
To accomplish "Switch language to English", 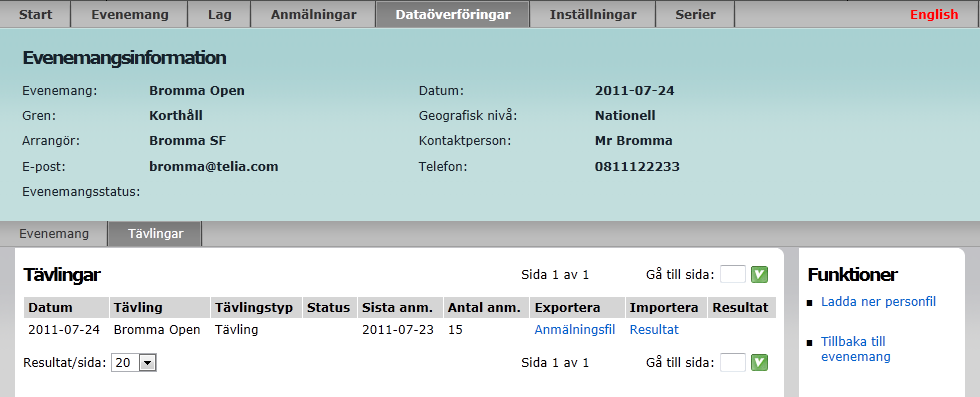I will (x=934, y=14).
